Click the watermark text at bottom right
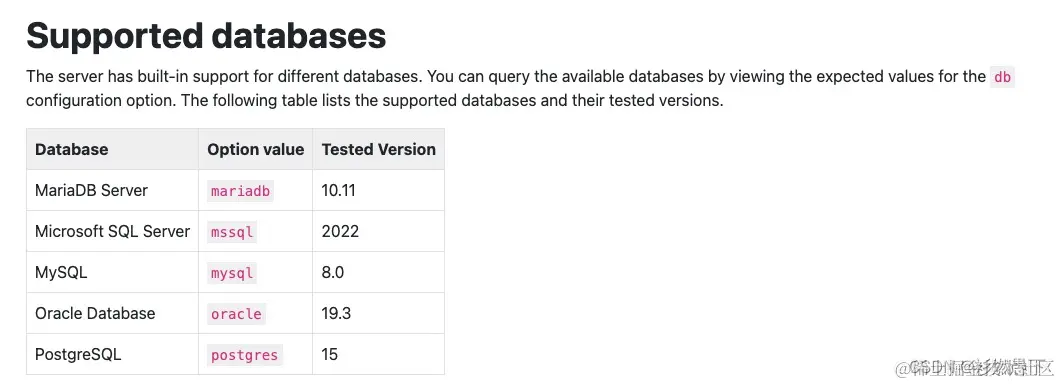 click(974, 369)
